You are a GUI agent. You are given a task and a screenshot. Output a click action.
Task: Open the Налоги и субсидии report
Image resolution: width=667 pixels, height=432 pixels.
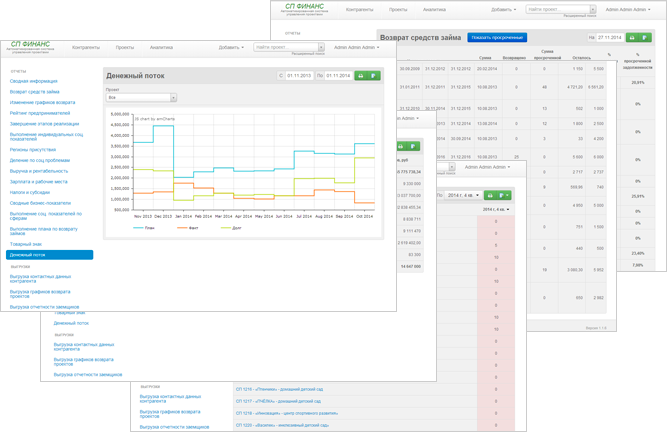(x=30, y=192)
